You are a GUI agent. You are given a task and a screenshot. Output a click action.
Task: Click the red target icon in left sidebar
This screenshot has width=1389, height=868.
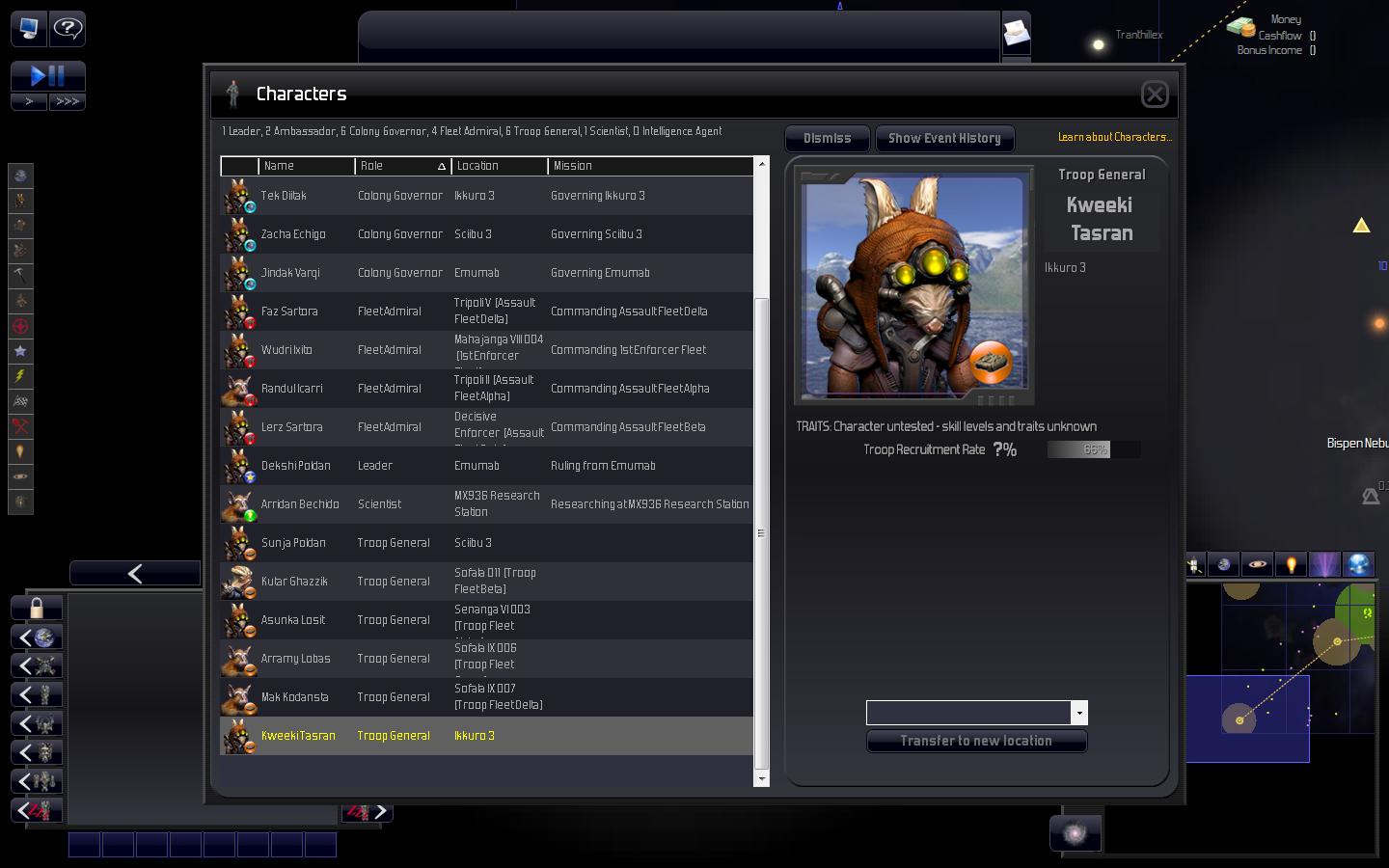pos(20,326)
